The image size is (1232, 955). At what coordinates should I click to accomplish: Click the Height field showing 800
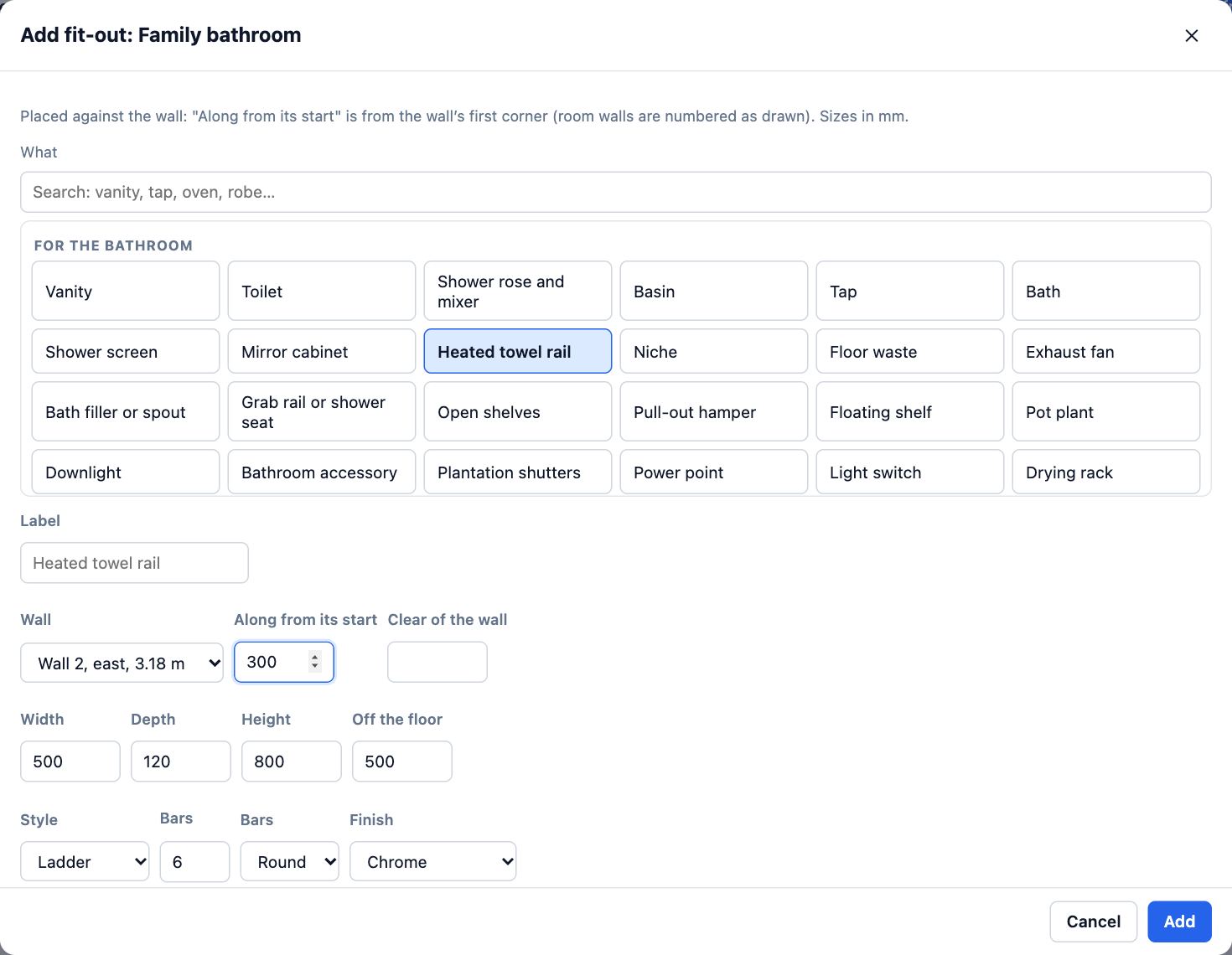coord(292,761)
